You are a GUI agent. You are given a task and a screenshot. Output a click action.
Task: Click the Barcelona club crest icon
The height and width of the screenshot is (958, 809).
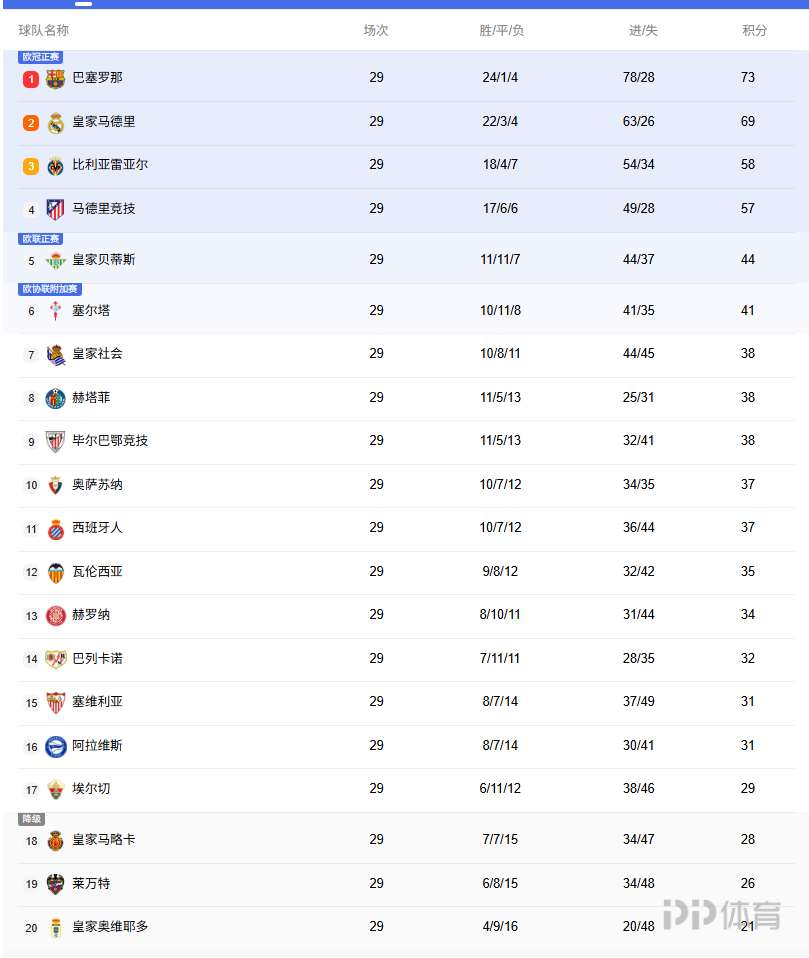tap(56, 78)
